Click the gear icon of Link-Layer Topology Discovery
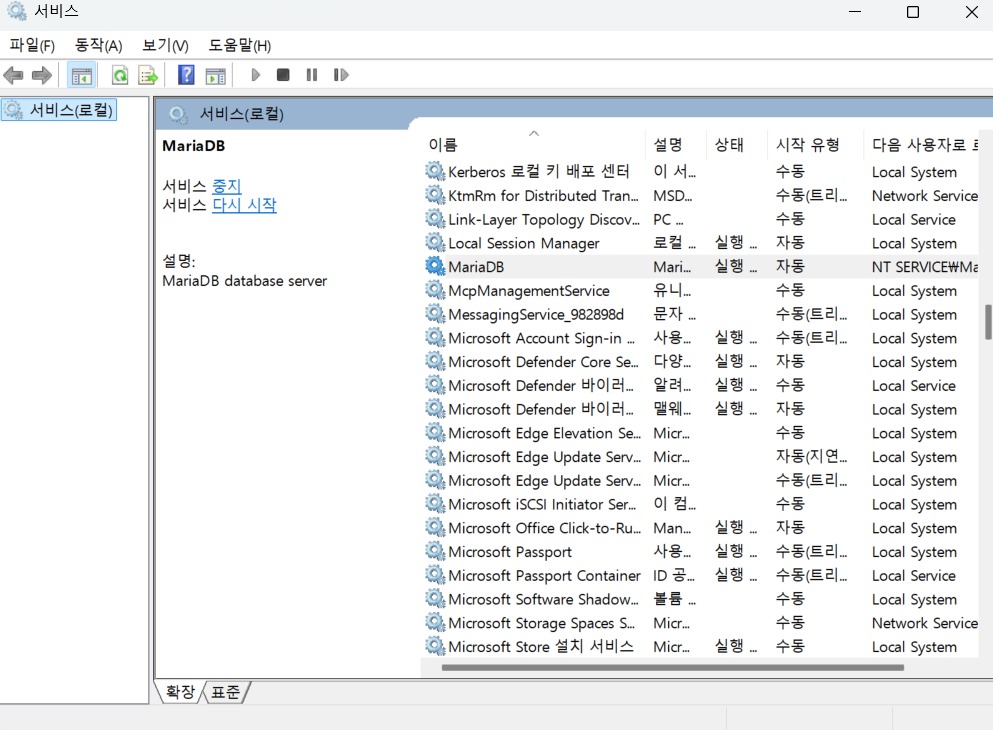993x730 pixels. (x=435, y=218)
